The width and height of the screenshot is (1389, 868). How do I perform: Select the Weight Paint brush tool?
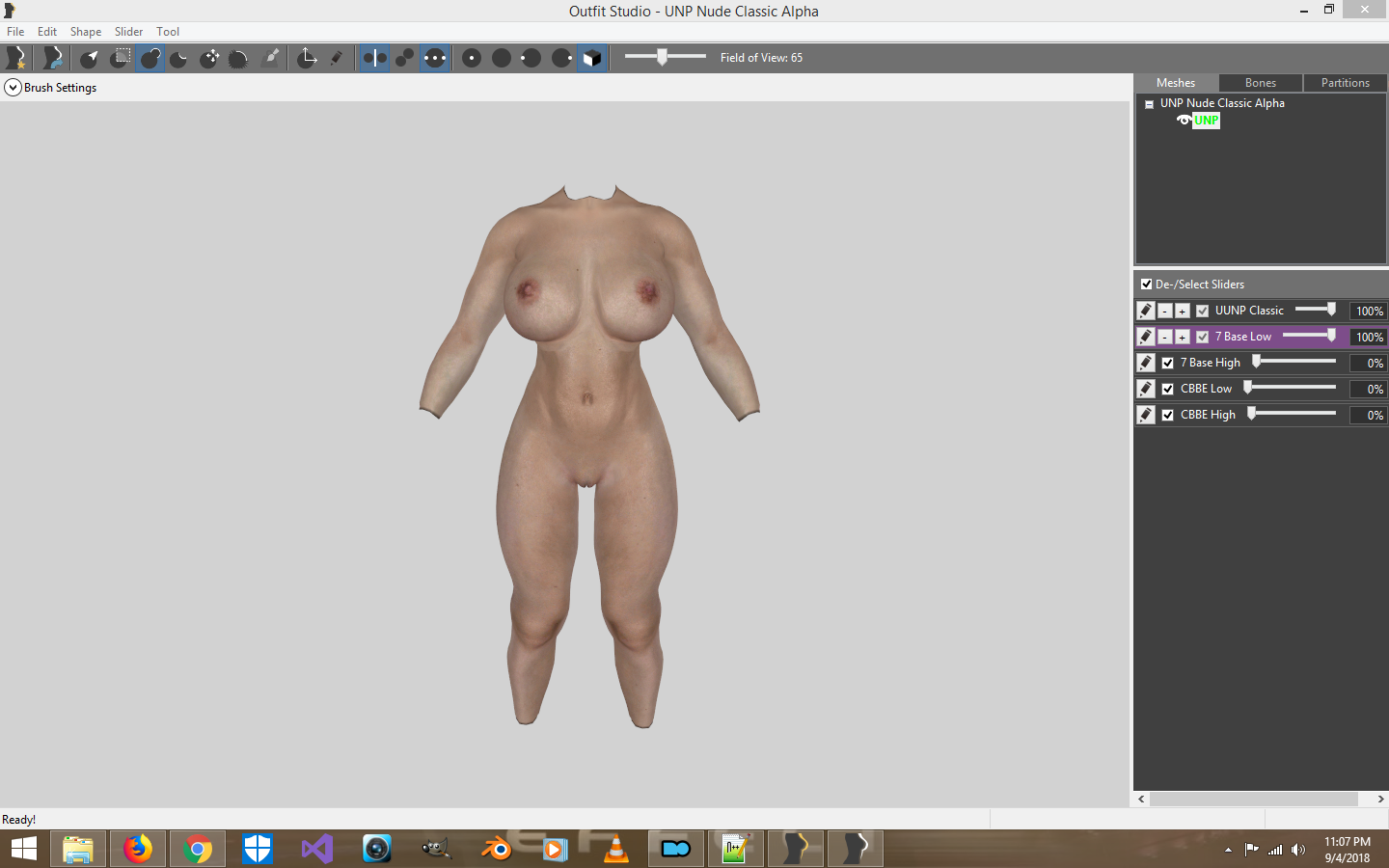pos(271,58)
